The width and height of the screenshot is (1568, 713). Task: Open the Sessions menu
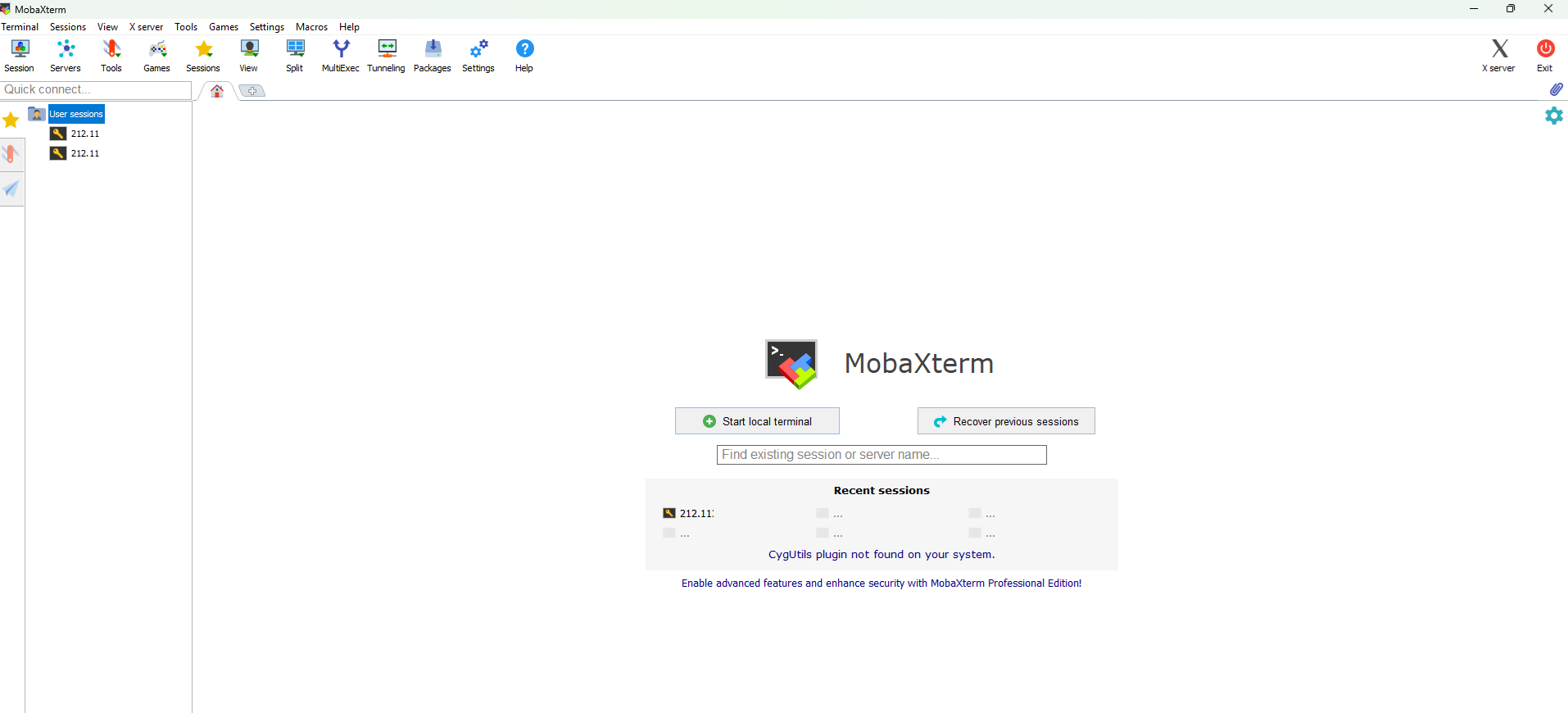coord(68,27)
